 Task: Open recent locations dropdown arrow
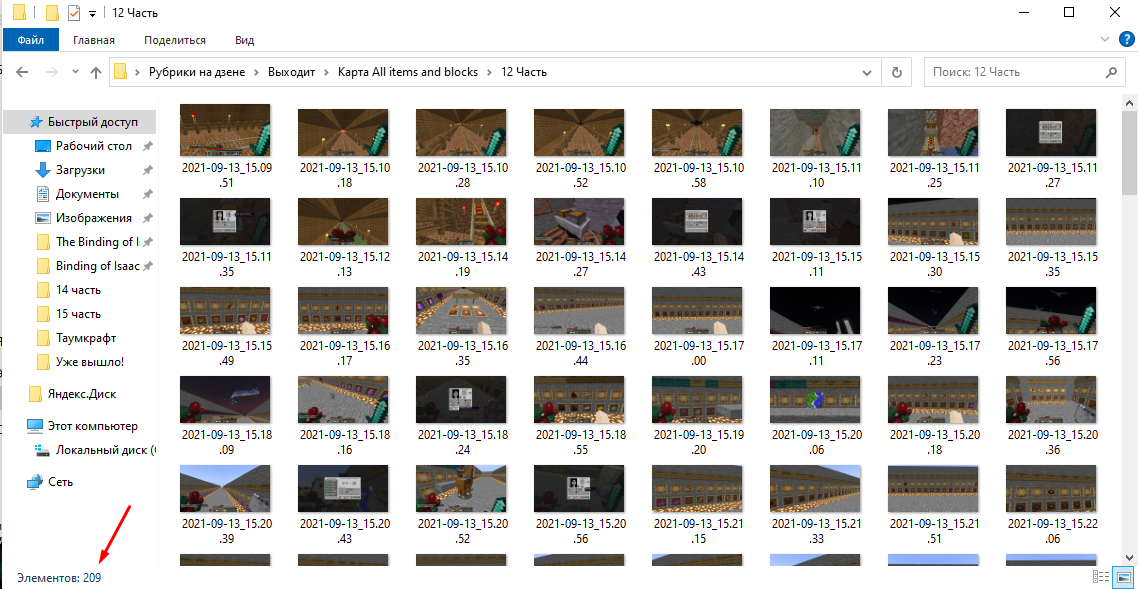coord(76,72)
